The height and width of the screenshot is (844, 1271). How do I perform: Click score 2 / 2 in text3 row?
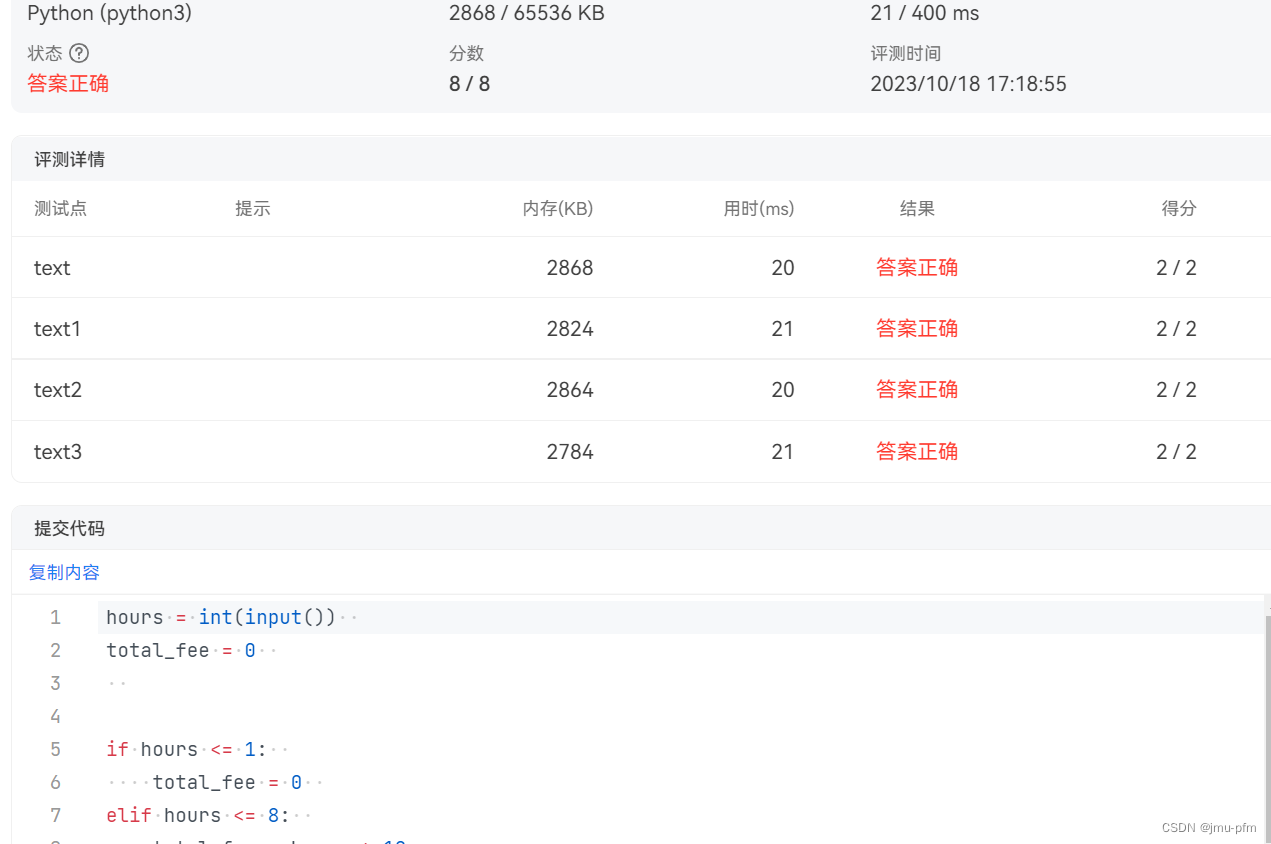(x=1177, y=452)
